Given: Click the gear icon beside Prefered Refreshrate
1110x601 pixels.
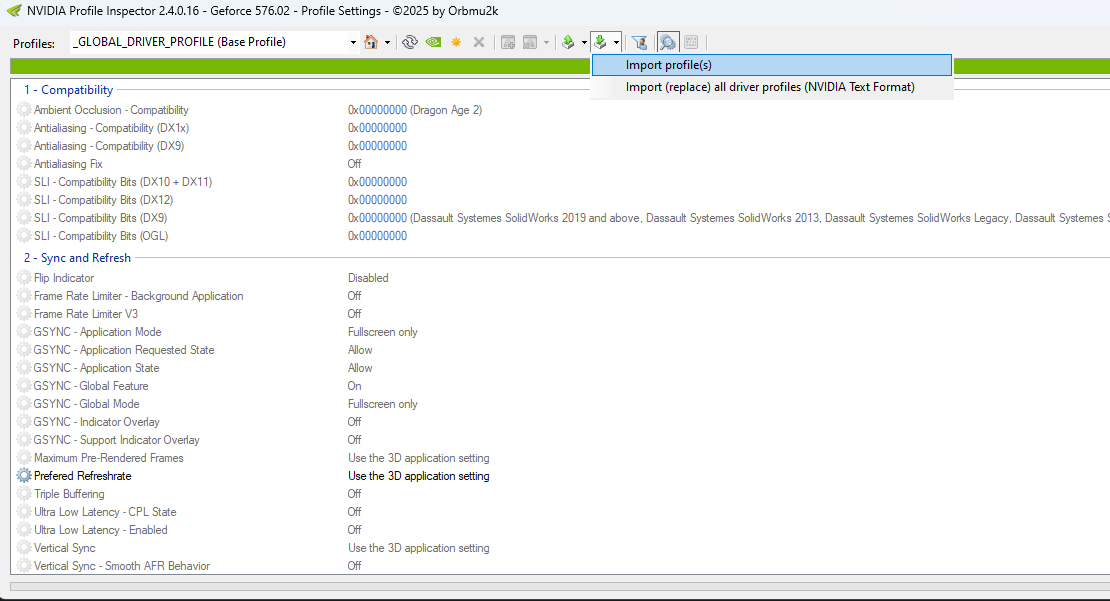Looking at the screenshot, I should [24, 476].
